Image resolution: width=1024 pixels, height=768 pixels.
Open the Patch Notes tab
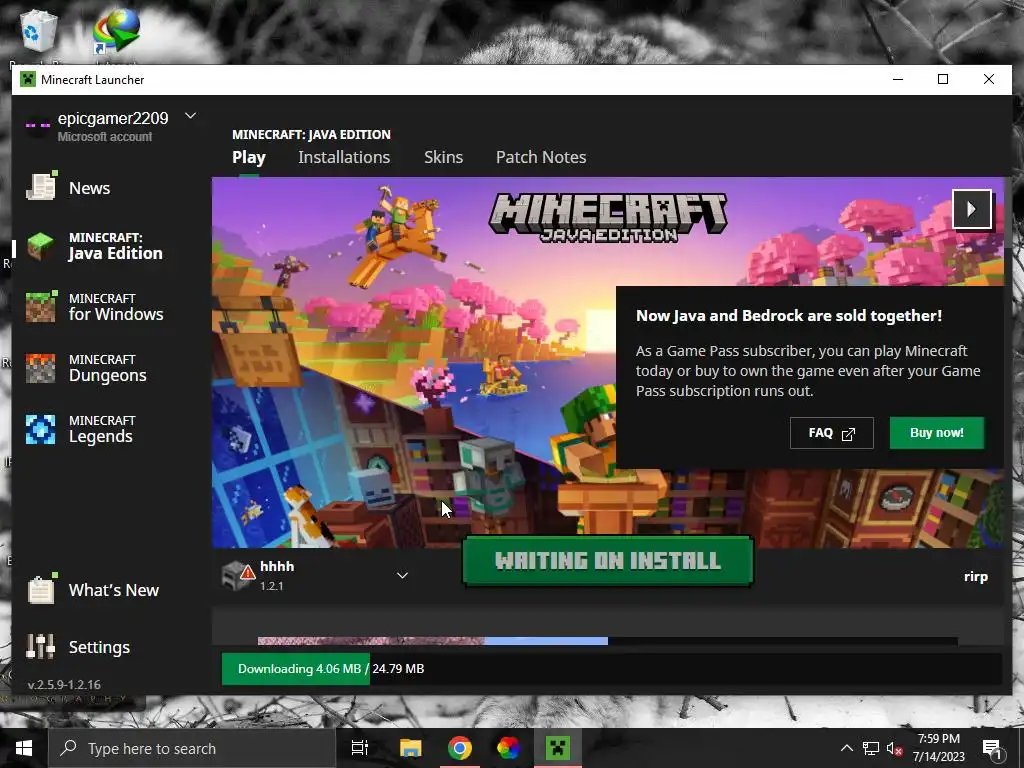click(541, 157)
